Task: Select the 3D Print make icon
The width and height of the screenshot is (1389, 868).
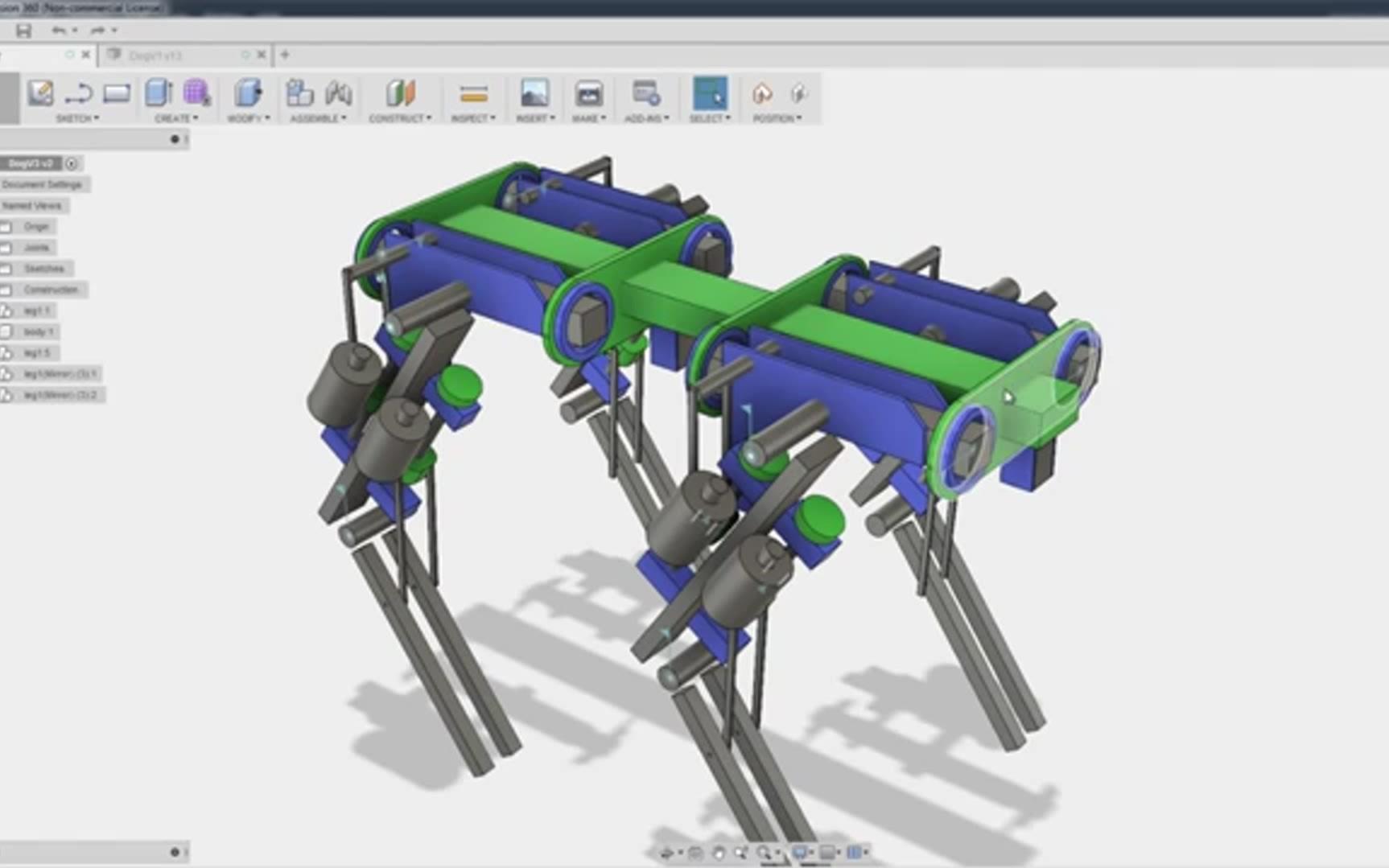Action: 588,93
